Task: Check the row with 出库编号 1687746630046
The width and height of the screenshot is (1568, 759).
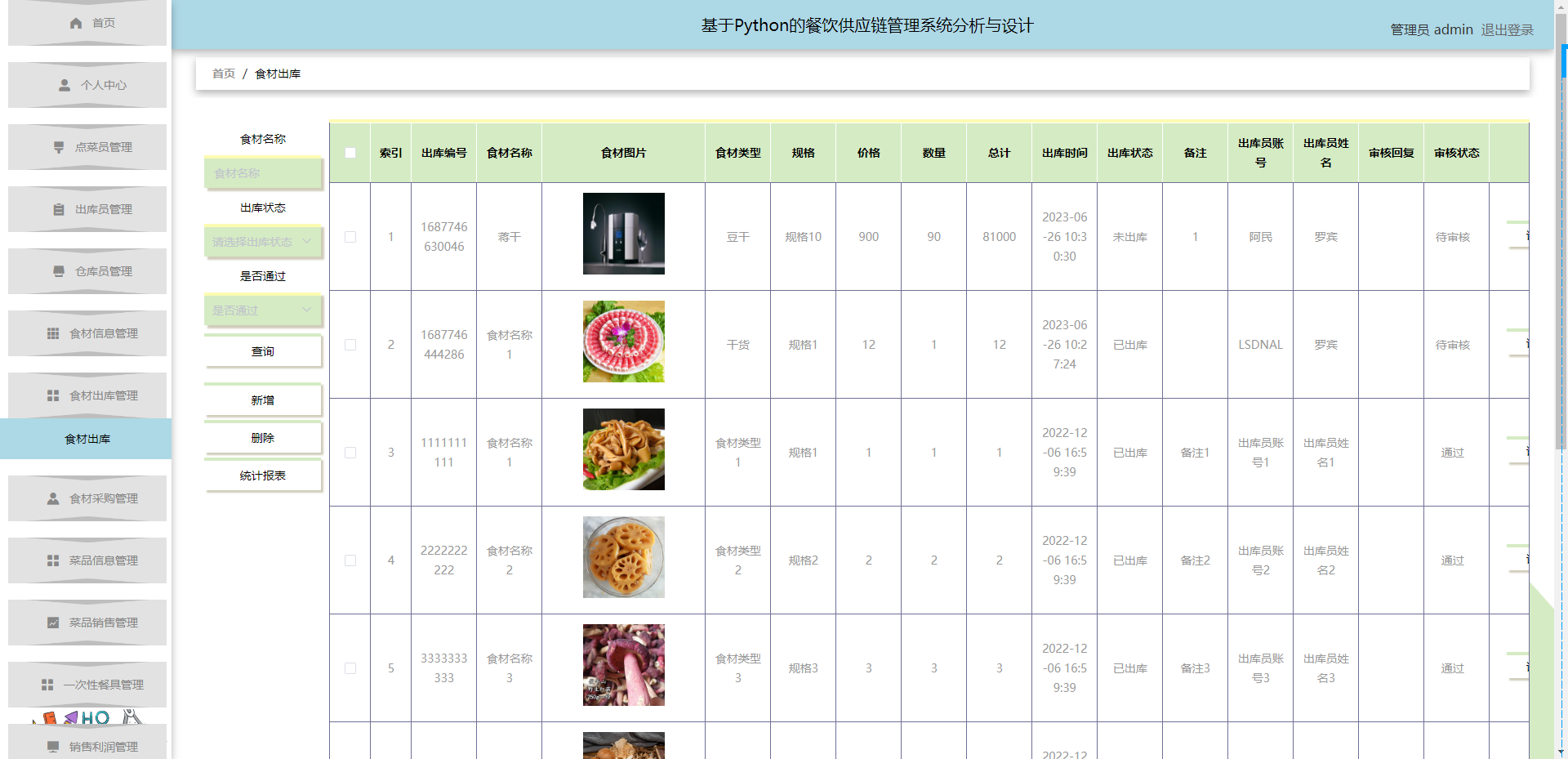Action: [350, 237]
